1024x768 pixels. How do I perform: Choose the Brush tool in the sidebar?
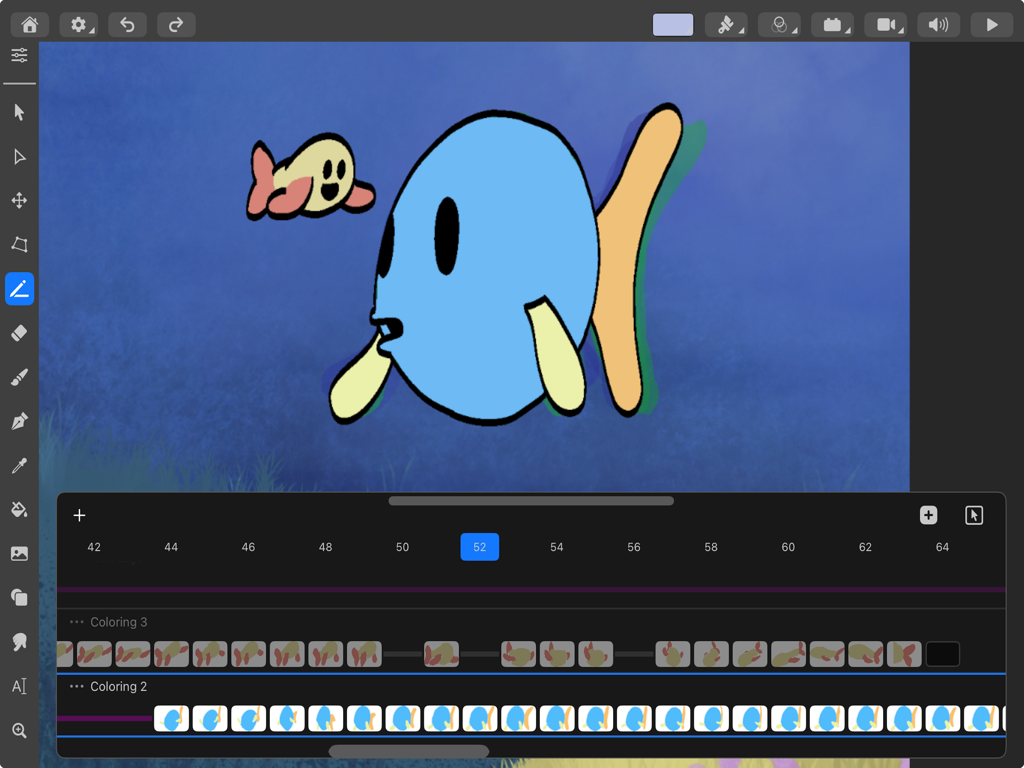(18, 377)
